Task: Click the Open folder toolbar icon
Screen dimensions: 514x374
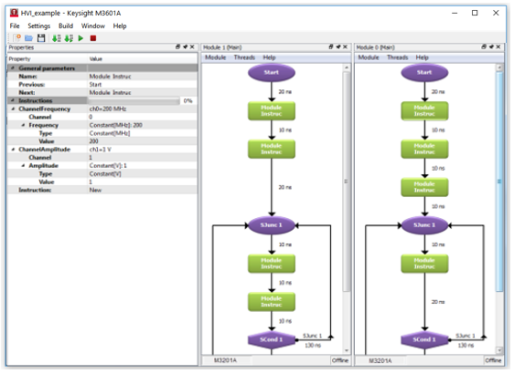Action: tap(29, 38)
